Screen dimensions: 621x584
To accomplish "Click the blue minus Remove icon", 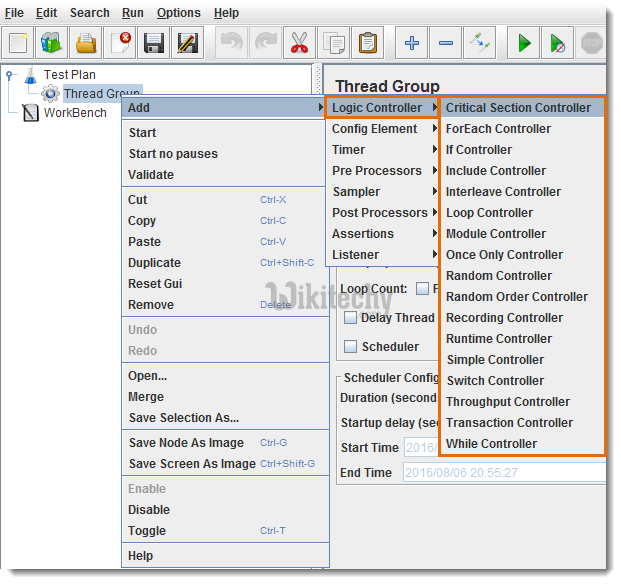I will pos(446,43).
